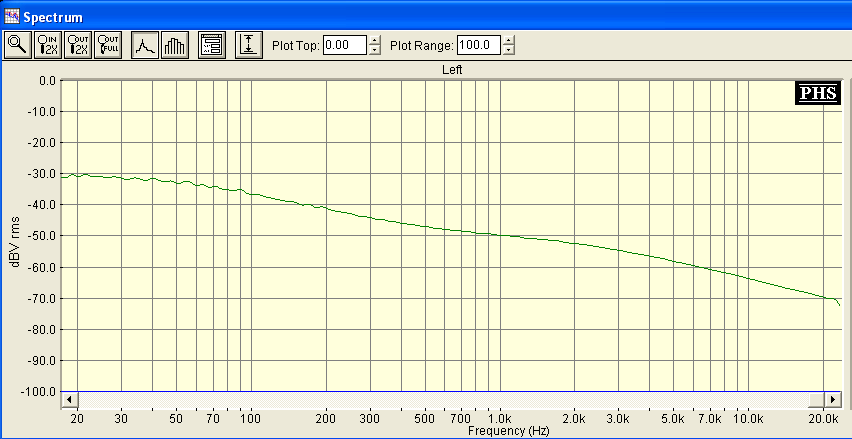Decrease Plot Range with down arrow
The height and width of the screenshot is (439, 852).
[x=508, y=50]
